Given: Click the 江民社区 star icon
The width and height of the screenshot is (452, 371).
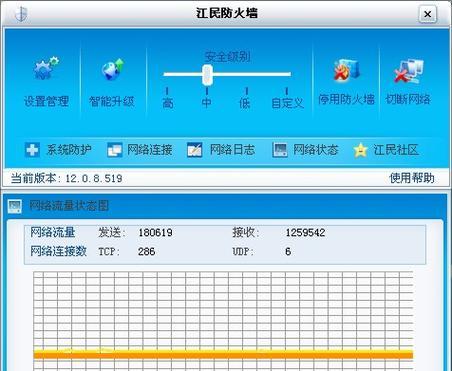Looking at the screenshot, I should [x=360, y=150].
